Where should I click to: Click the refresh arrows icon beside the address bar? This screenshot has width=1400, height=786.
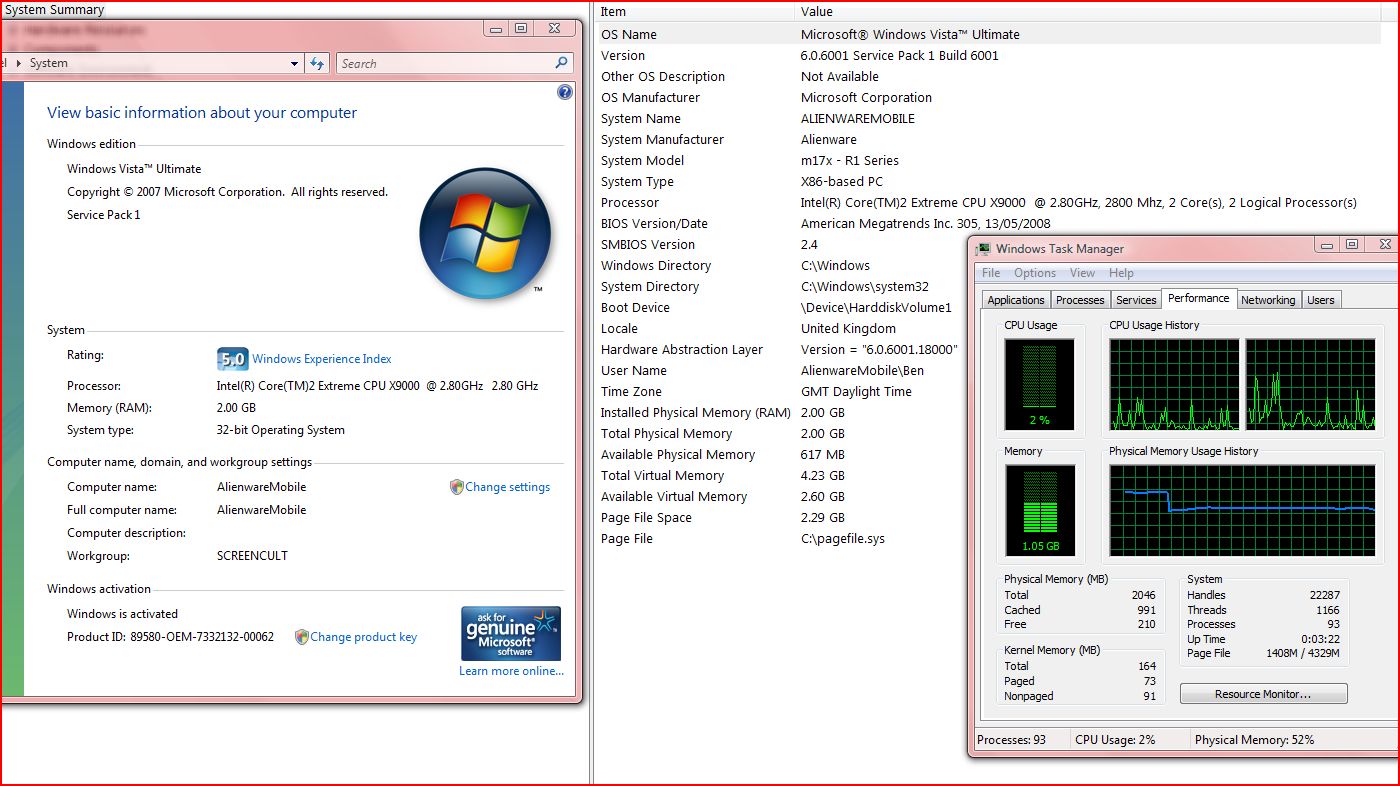pyautogui.click(x=317, y=63)
